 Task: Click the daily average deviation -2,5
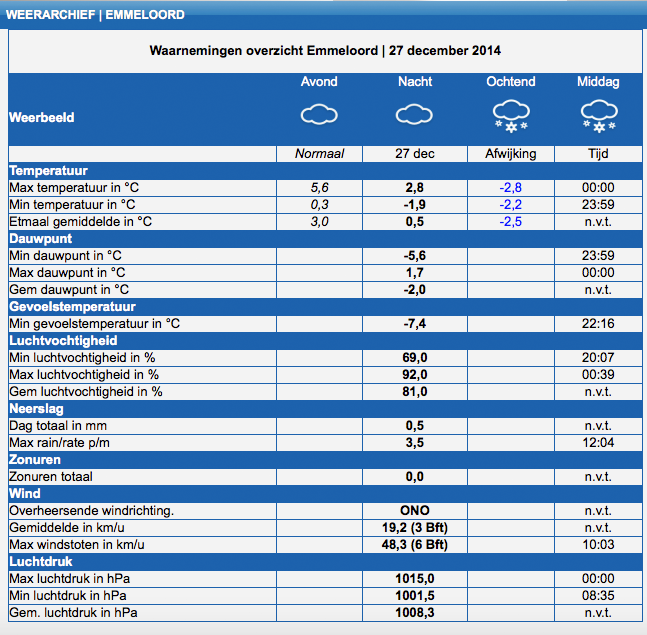pos(511,222)
